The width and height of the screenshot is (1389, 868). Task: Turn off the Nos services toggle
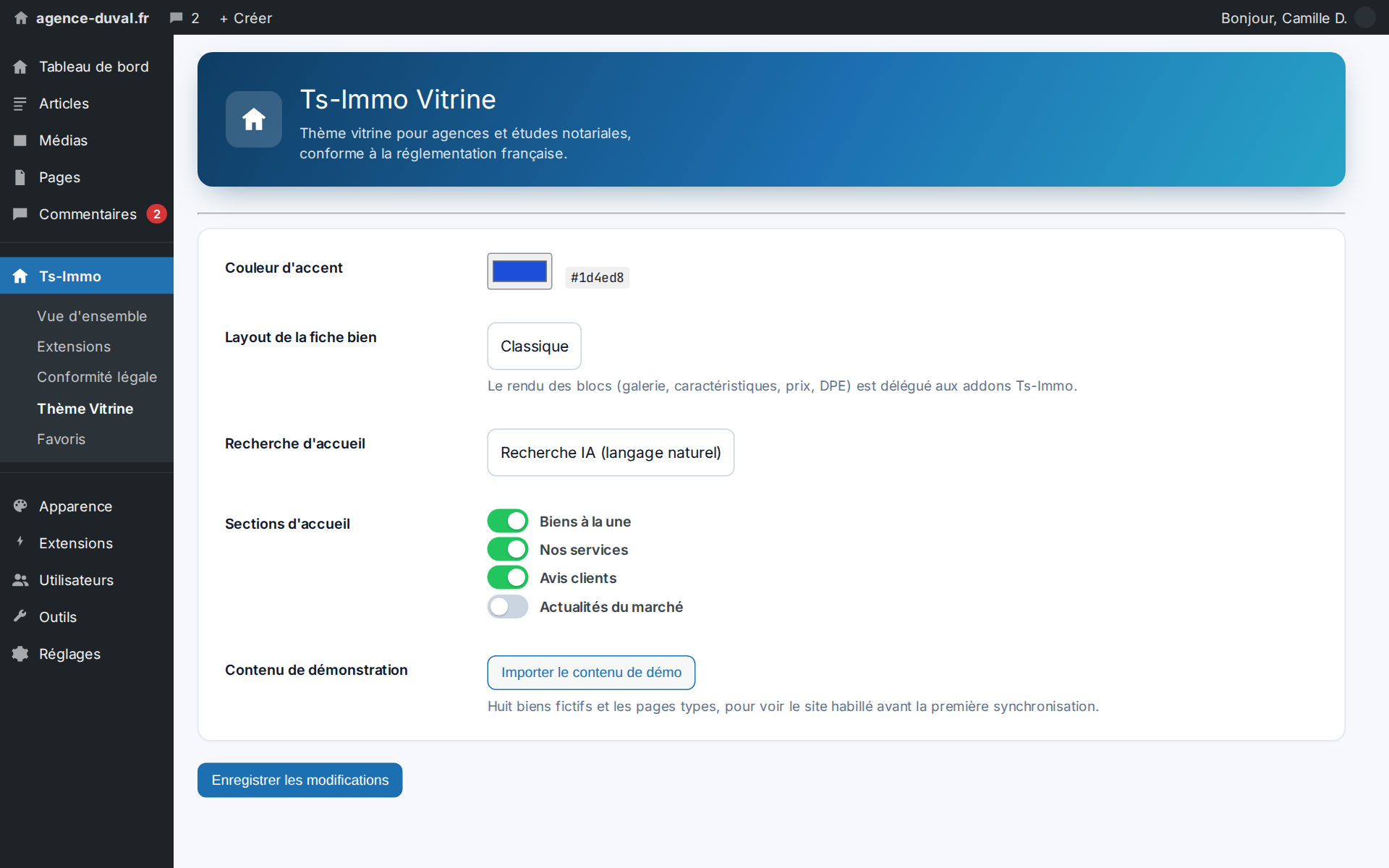[508, 549]
